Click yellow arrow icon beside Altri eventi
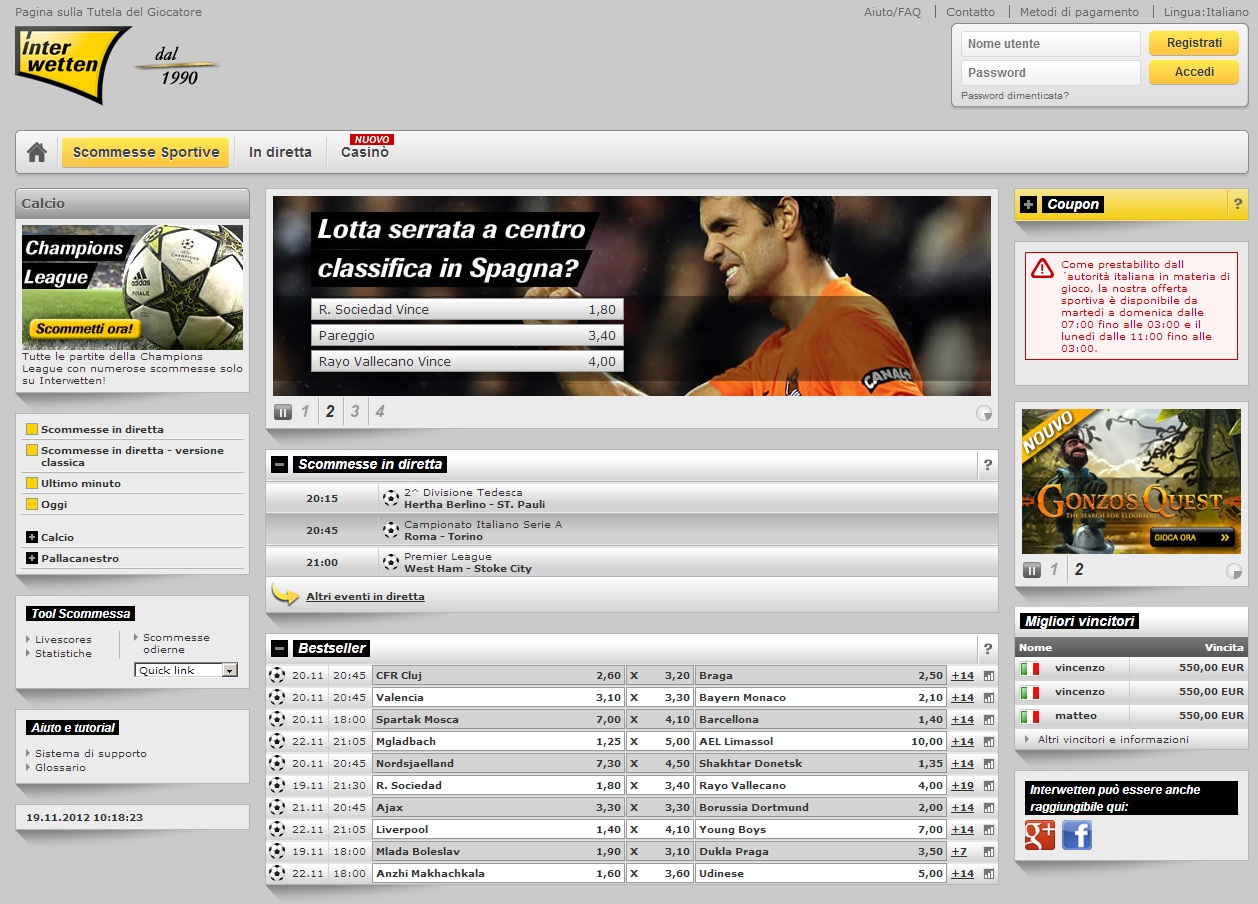The height and width of the screenshot is (904, 1258). tap(285, 595)
